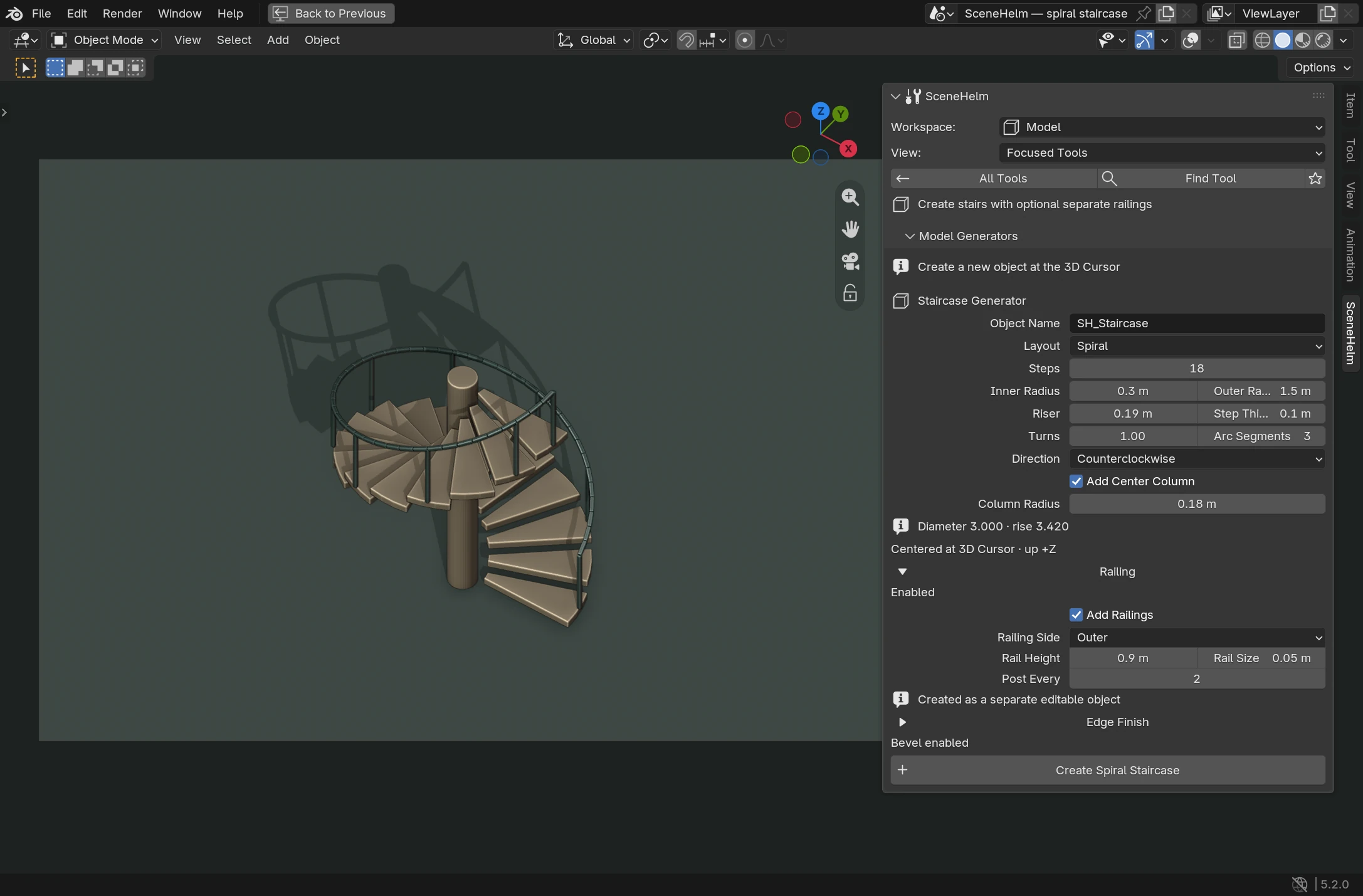Click the zoom magnifier icon in viewport
The height and width of the screenshot is (896, 1363).
click(x=850, y=197)
